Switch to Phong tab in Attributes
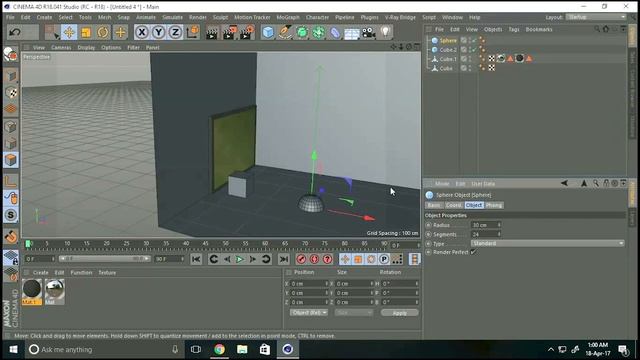Screen dimensions: 640x360 click(x=494, y=205)
